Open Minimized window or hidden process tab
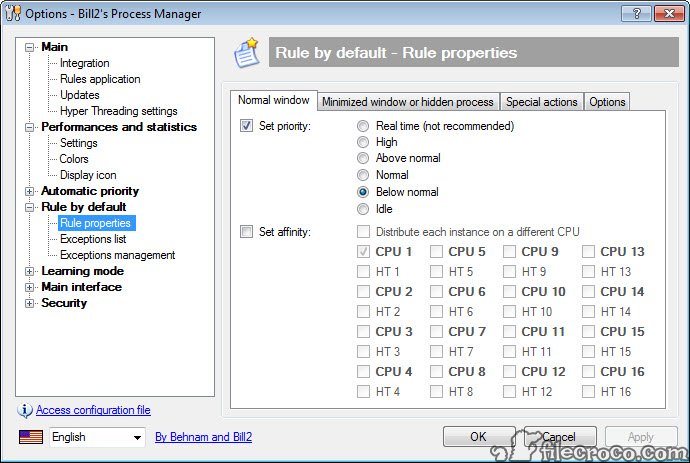Screen dimensions: 690x463 (x=408, y=102)
